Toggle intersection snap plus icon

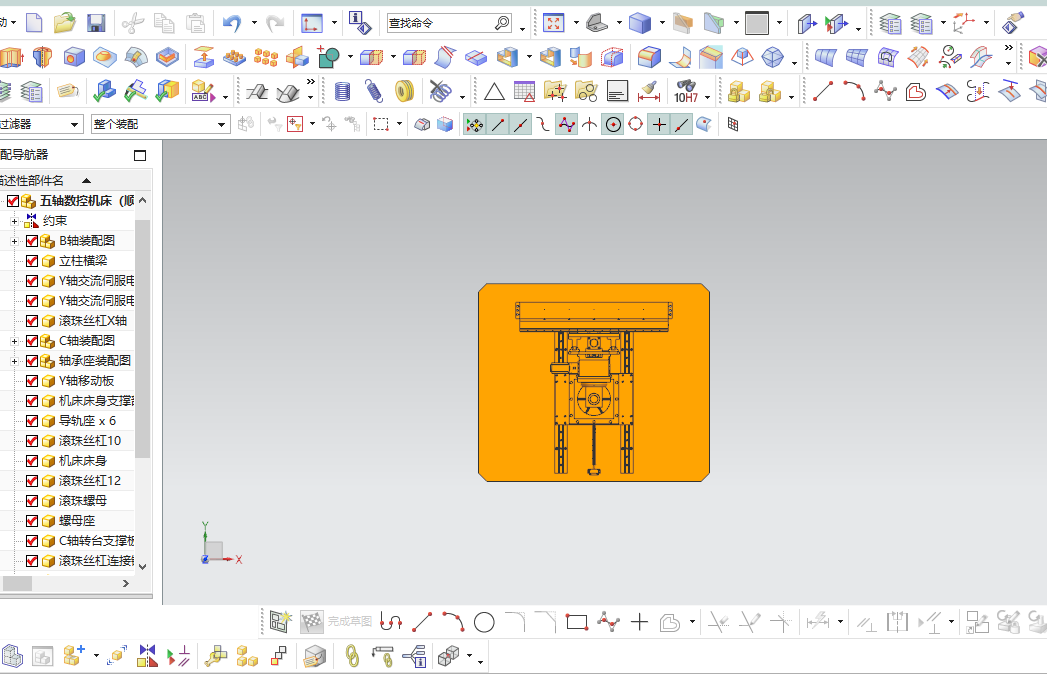658,124
